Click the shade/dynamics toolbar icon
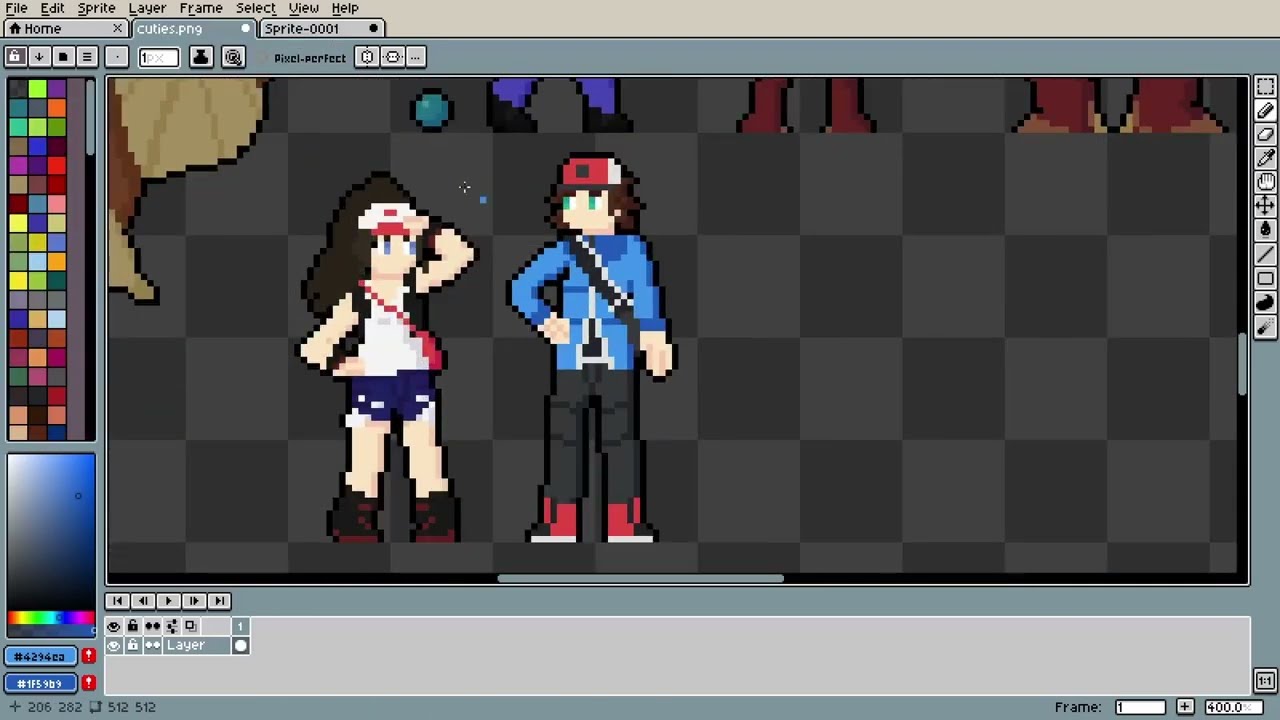 click(x=233, y=57)
